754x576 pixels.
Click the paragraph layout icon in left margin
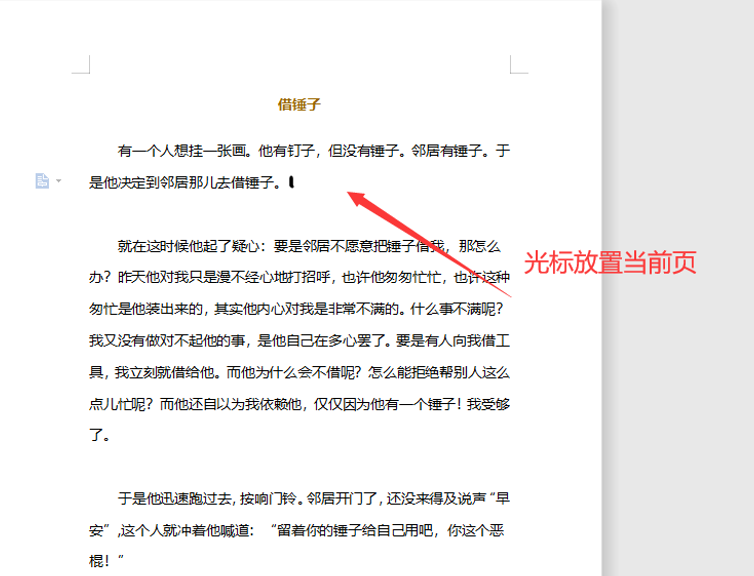click(x=42, y=181)
